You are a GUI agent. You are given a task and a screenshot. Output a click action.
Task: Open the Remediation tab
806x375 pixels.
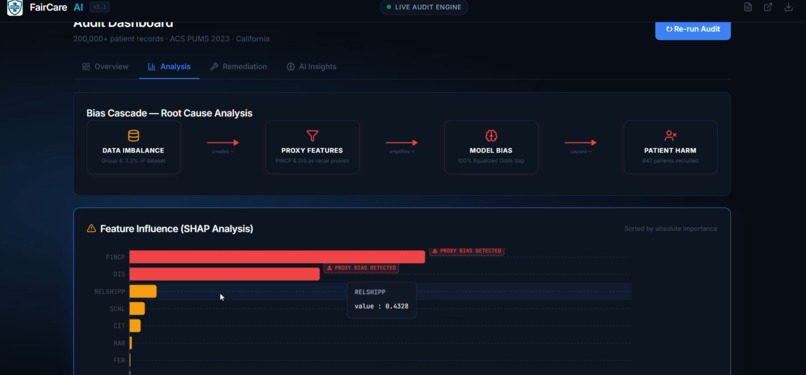(239, 67)
